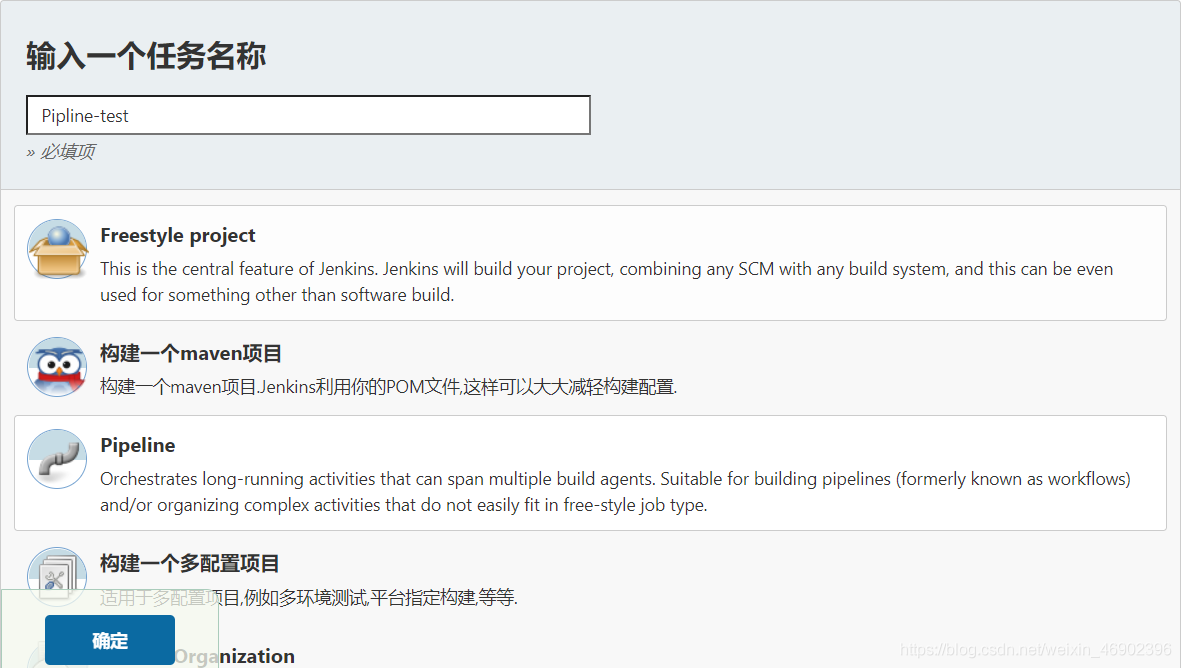Viewport: 1181px width, 668px height.
Task: Focus the task name input field
Action: [x=308, y=115]
